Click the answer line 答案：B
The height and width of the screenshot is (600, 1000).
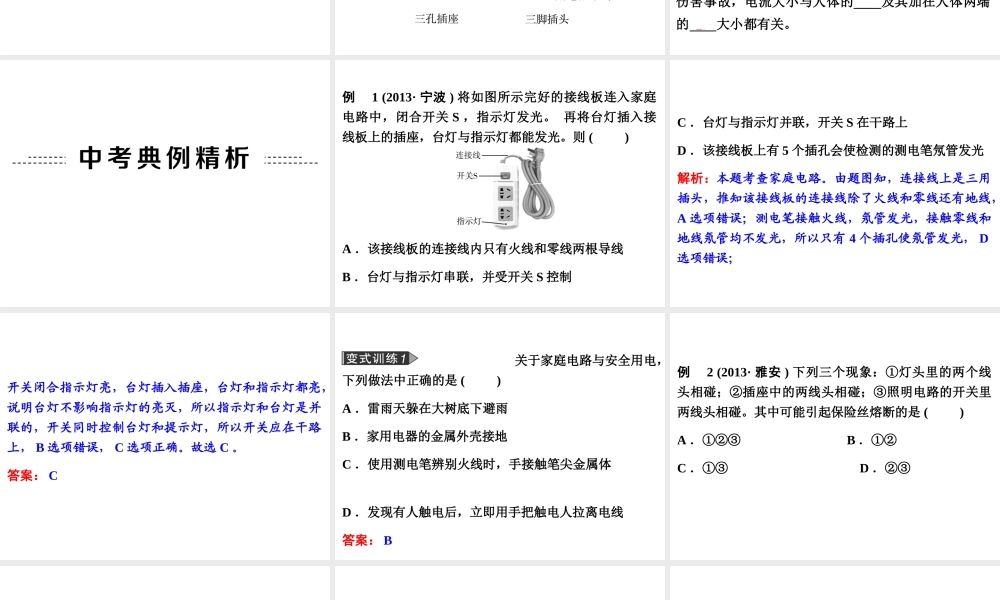pos(367,541)
